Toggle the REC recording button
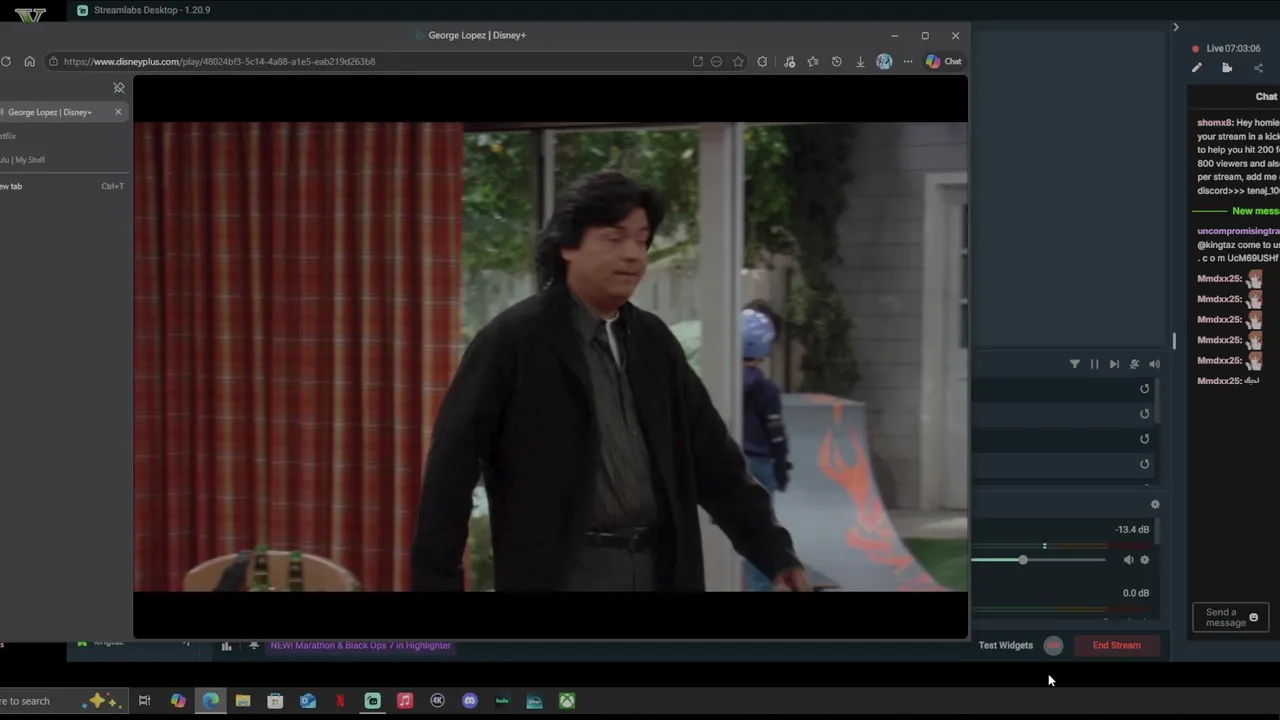Screen dimensions: 1280x720 (1053, 645)
